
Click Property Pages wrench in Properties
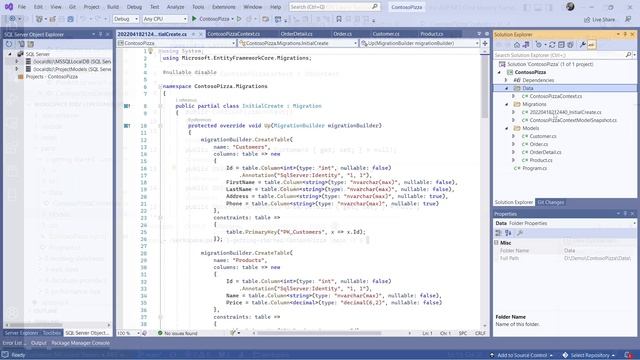click(x=520, y=233)
